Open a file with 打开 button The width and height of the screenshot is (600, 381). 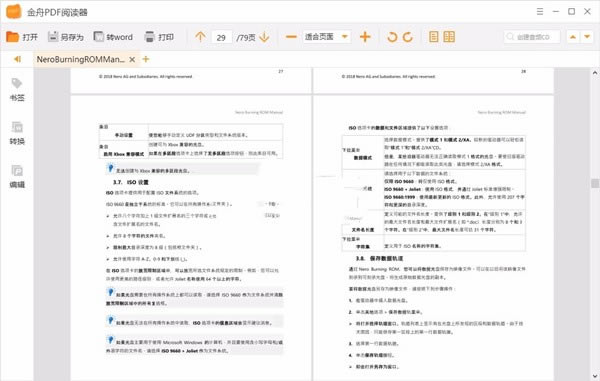coord(22,37)
